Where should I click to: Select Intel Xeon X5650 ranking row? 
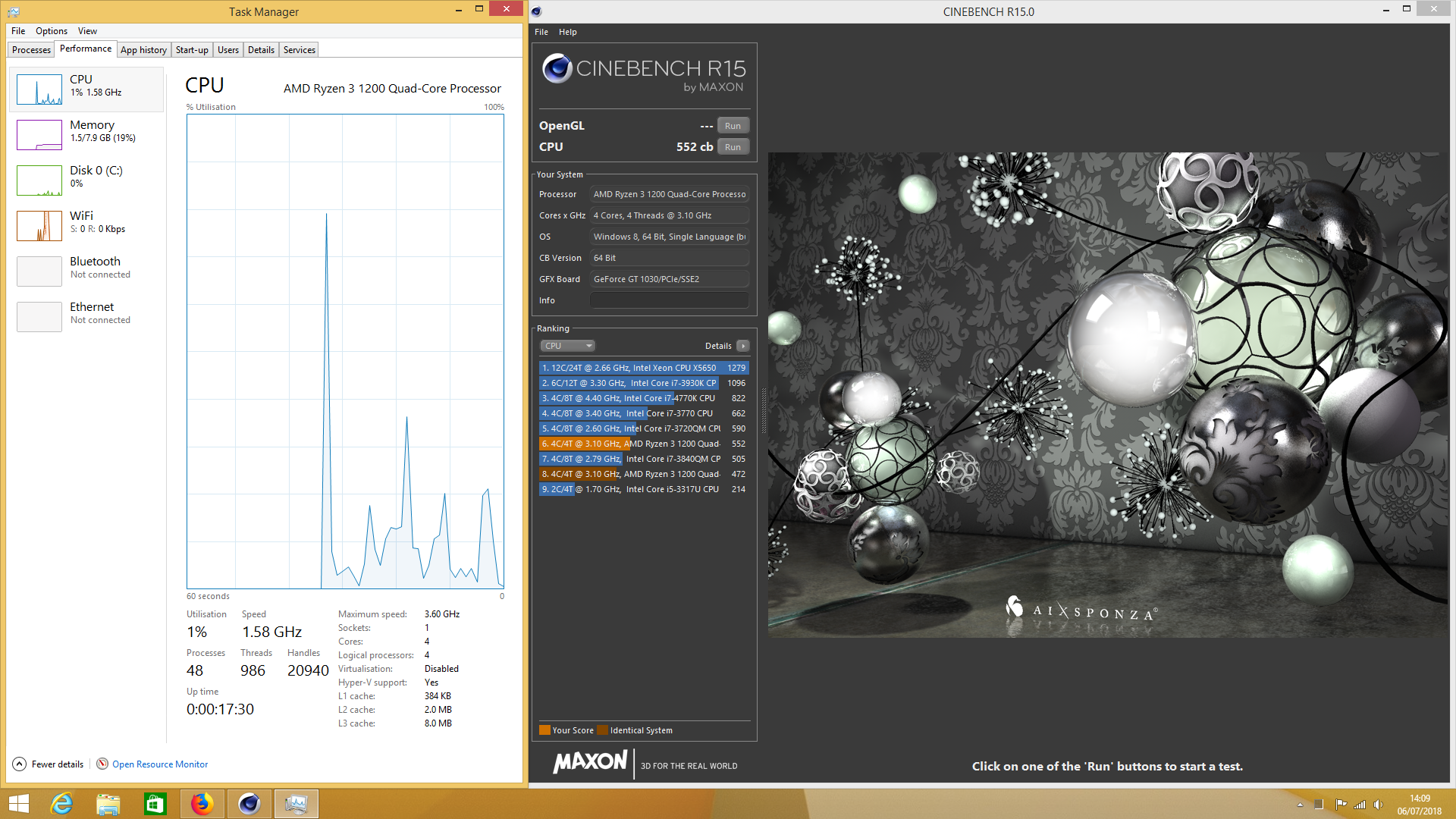coord(644,368)
